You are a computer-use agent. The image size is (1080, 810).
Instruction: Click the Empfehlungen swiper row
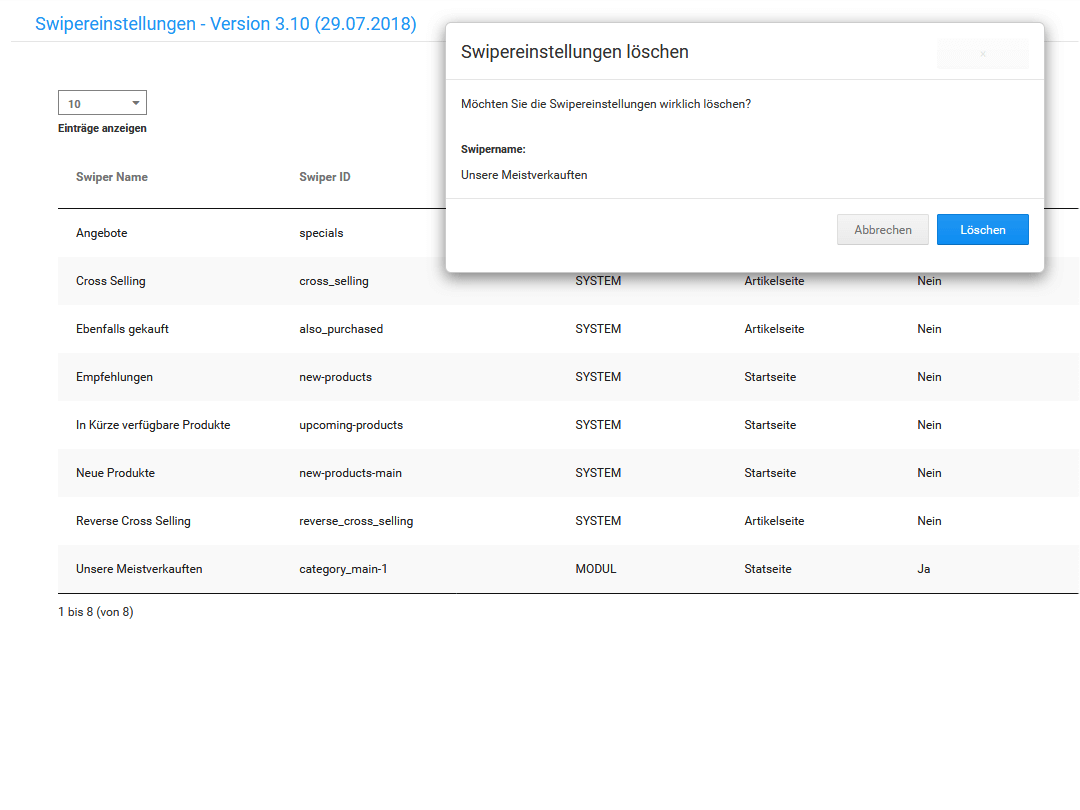click(114, 377)
